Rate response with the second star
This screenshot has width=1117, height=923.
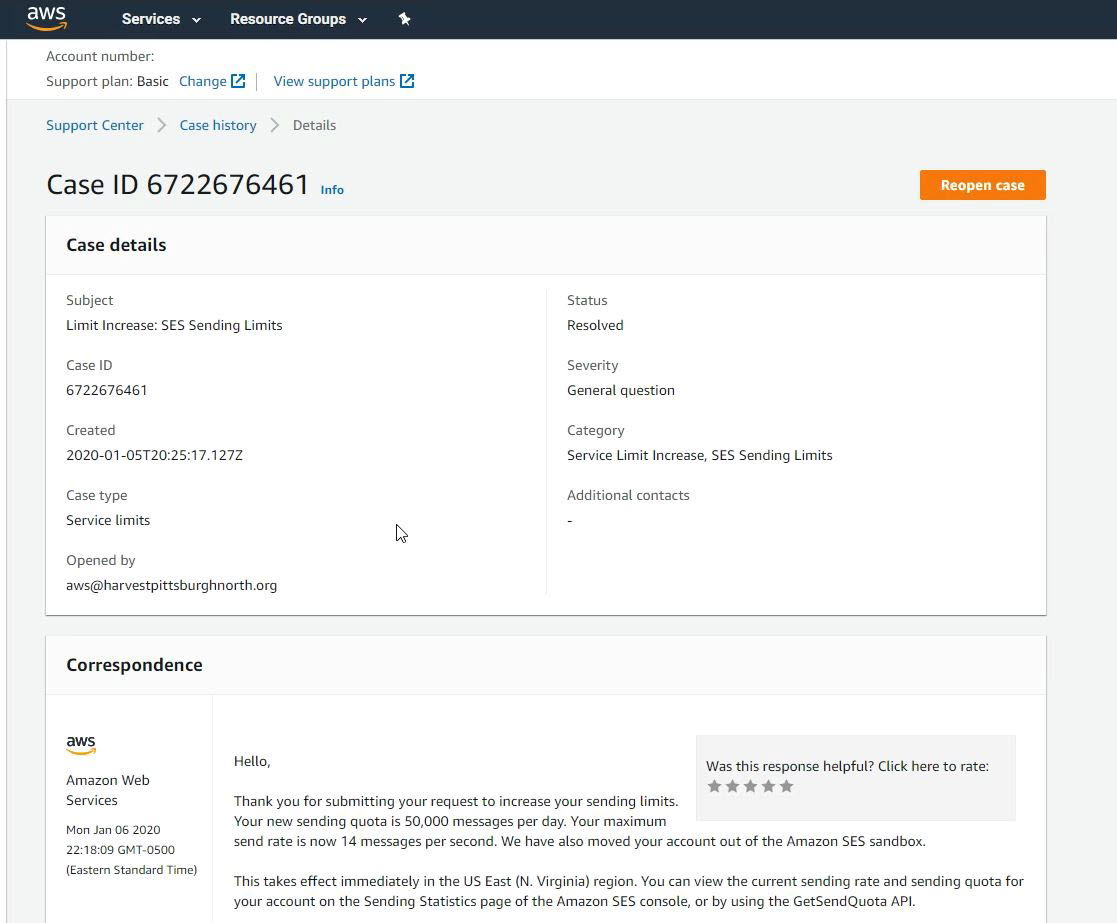pos(732,786)
